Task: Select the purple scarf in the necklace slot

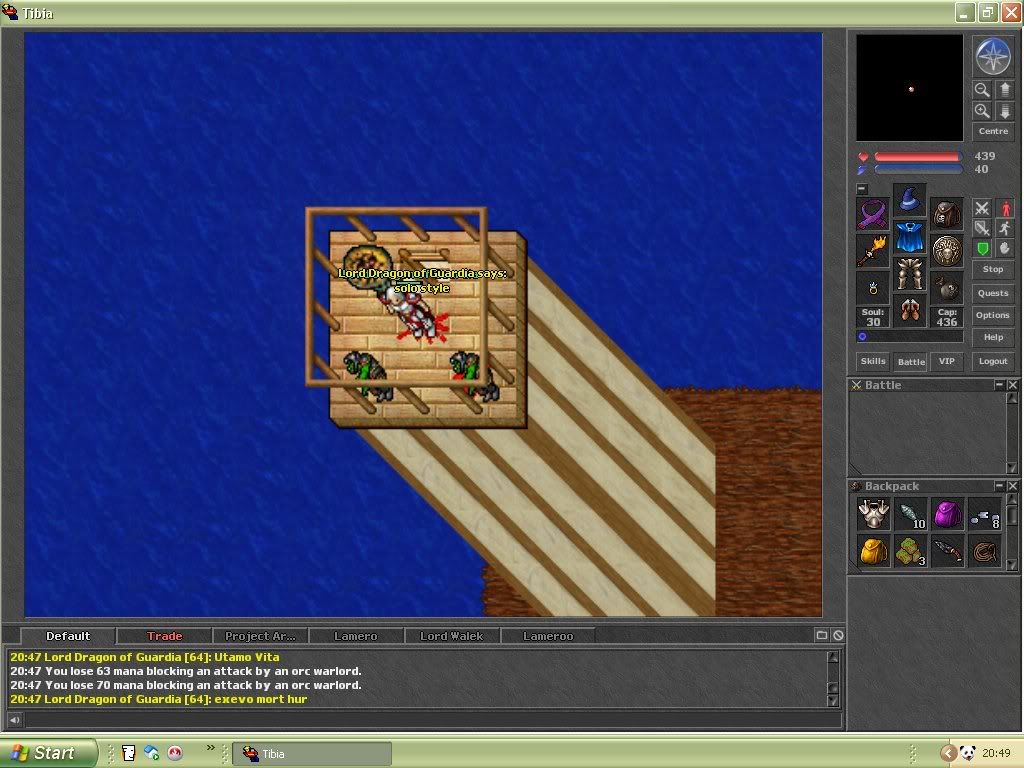Action: pos(873,213)
